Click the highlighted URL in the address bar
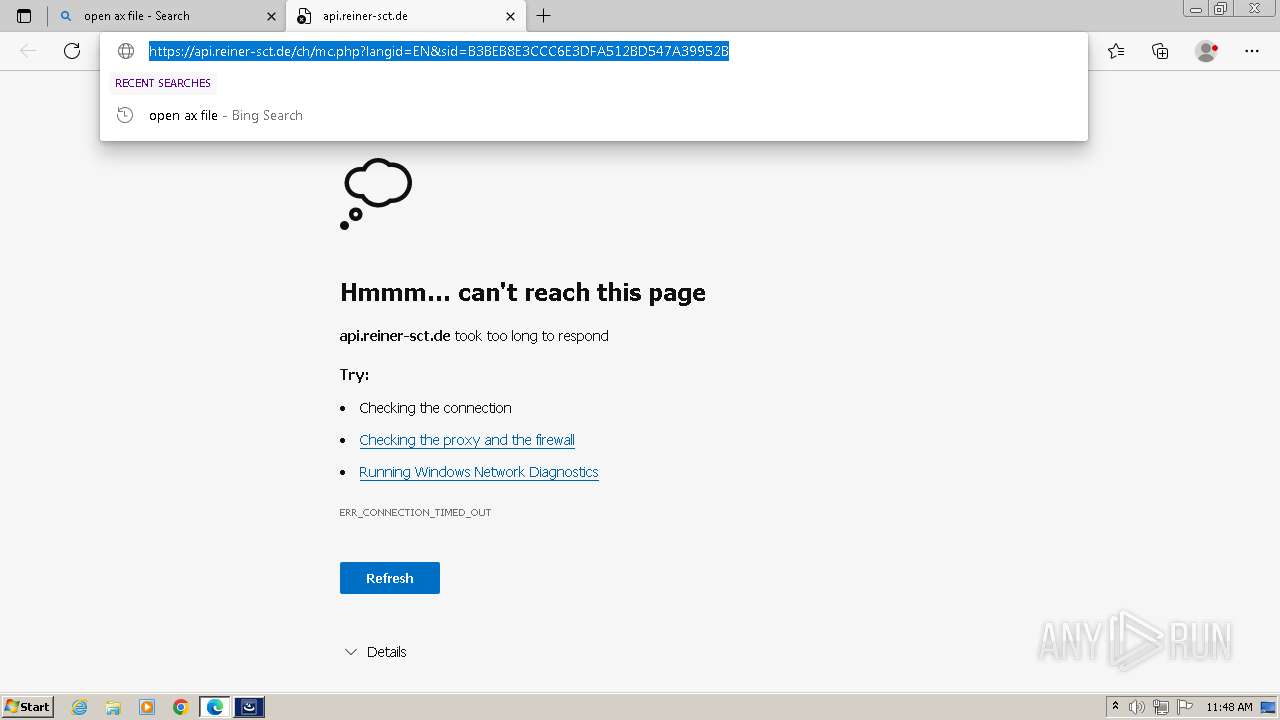The image size is (1280, 720). click(439, 51)
